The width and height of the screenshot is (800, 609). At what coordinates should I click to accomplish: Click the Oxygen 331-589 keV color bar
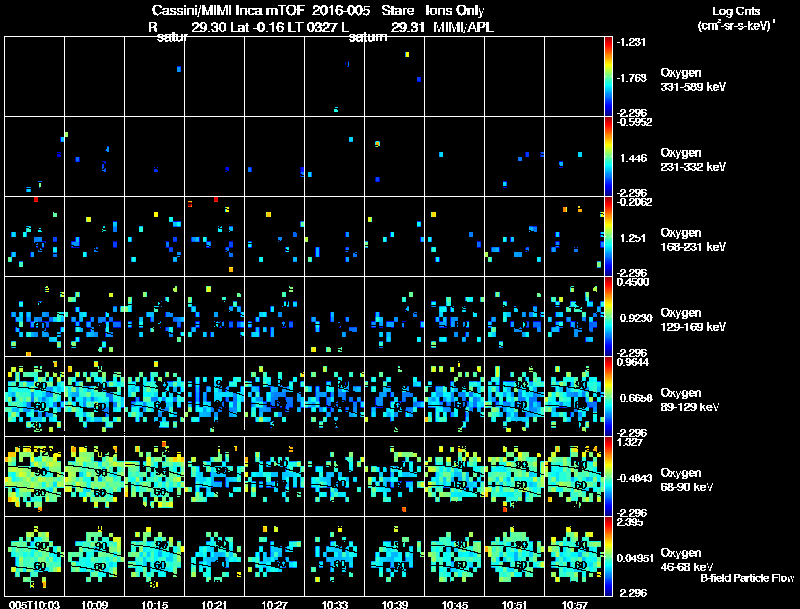[x=608, y=77]
